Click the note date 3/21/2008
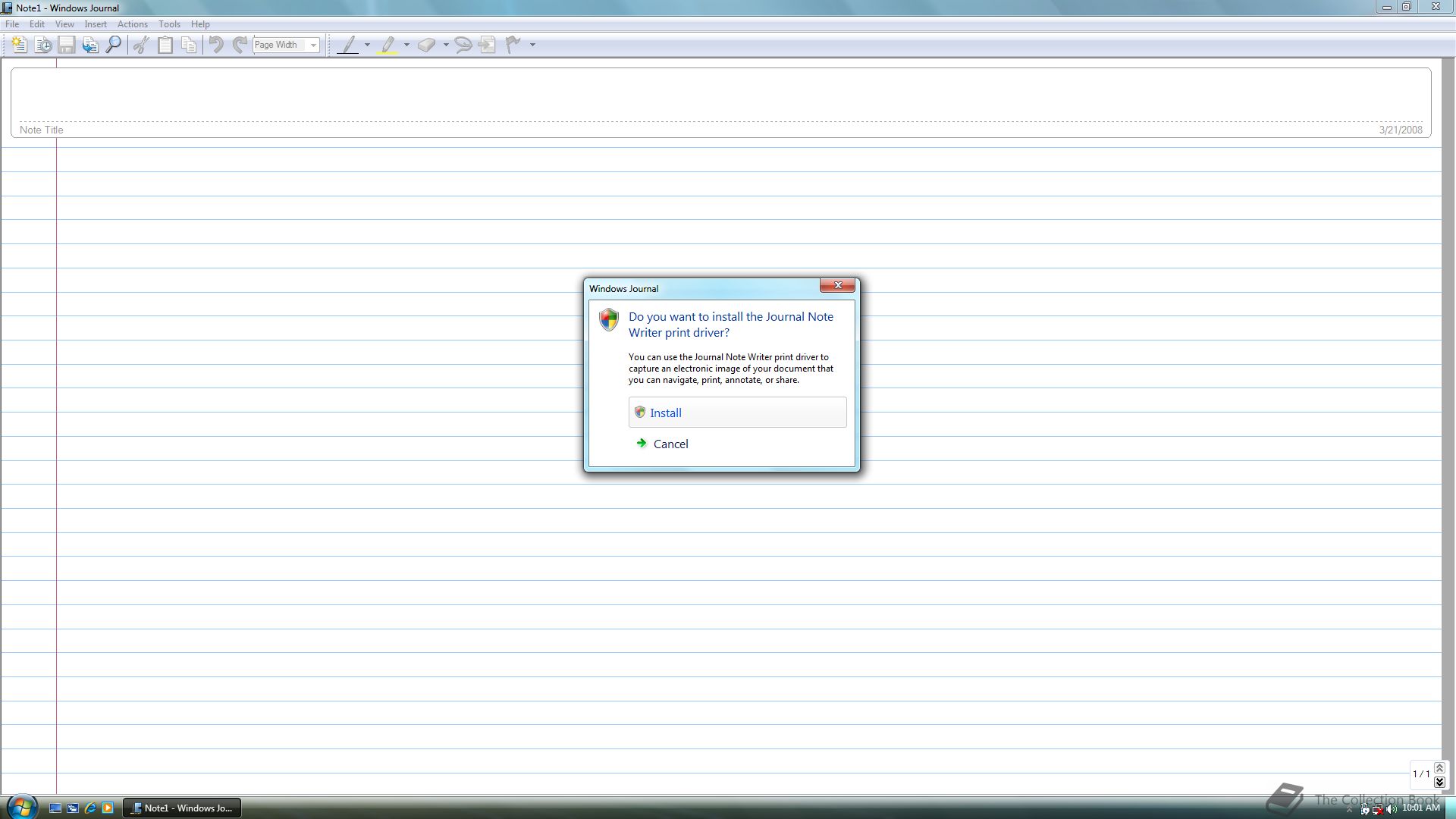This screenshot has width=1456, height=819. click(x=1401, y=130)
